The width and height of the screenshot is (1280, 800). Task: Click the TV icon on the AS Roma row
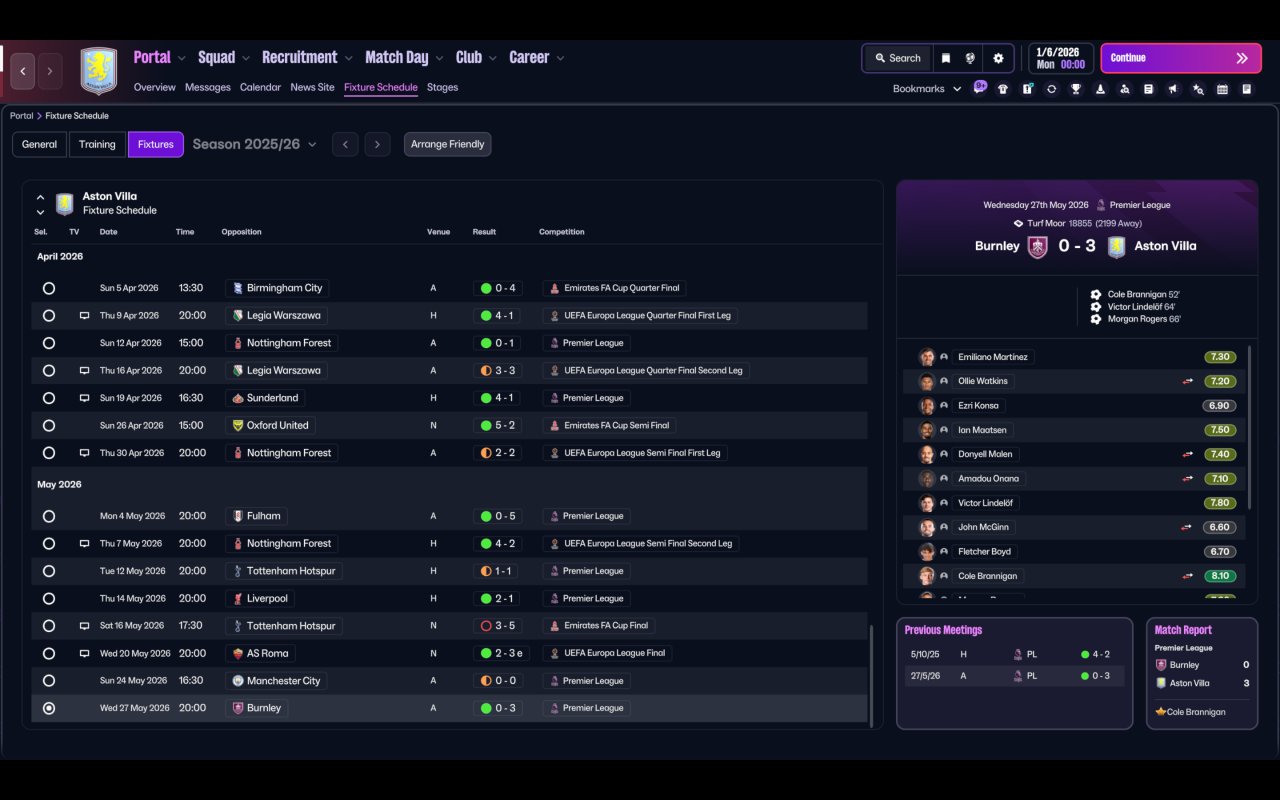pyautogui.click(x=84, y=654)
